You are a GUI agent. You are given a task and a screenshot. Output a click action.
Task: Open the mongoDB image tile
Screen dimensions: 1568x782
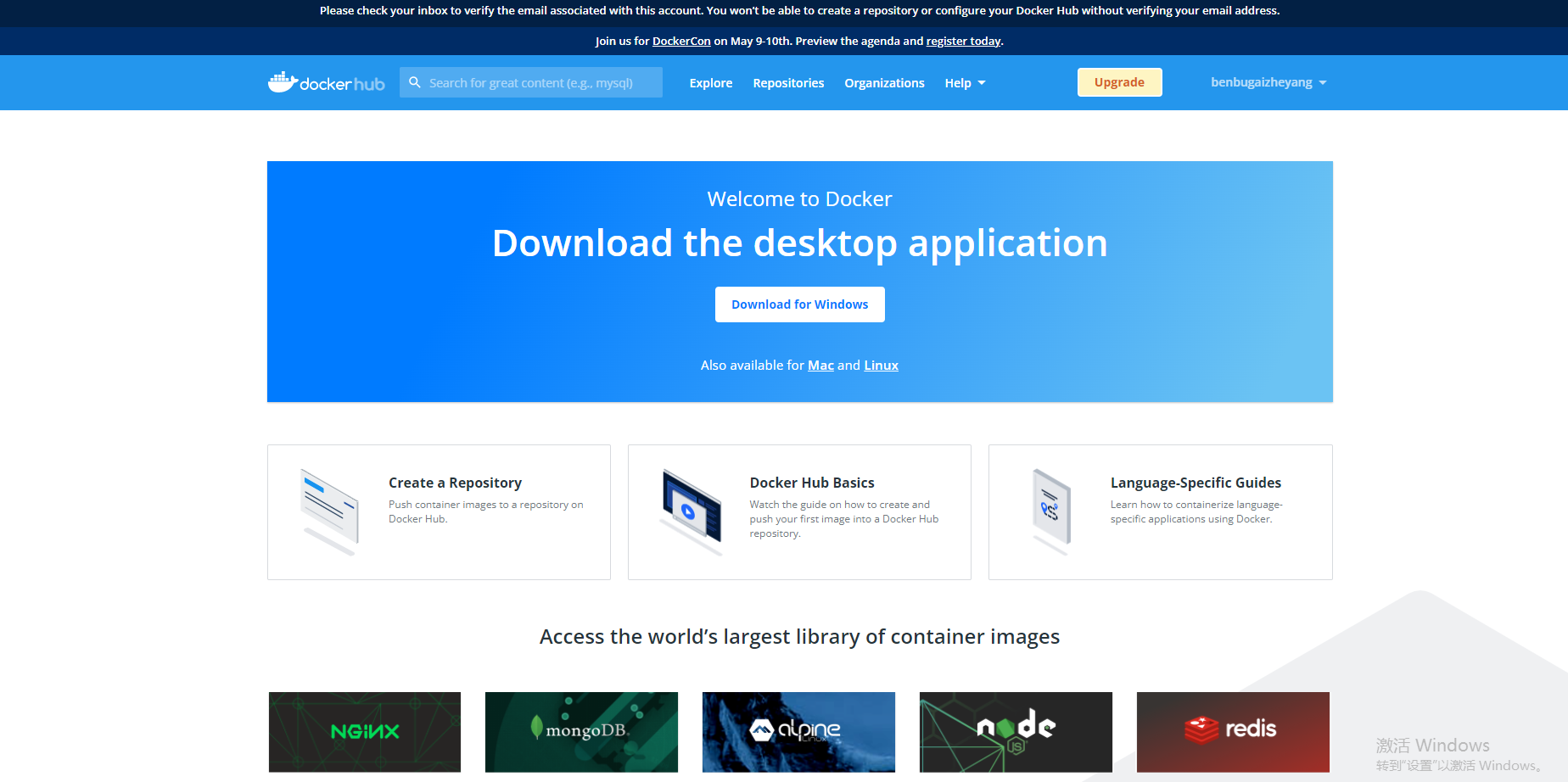pyautogui.click(x=581, y=732)
